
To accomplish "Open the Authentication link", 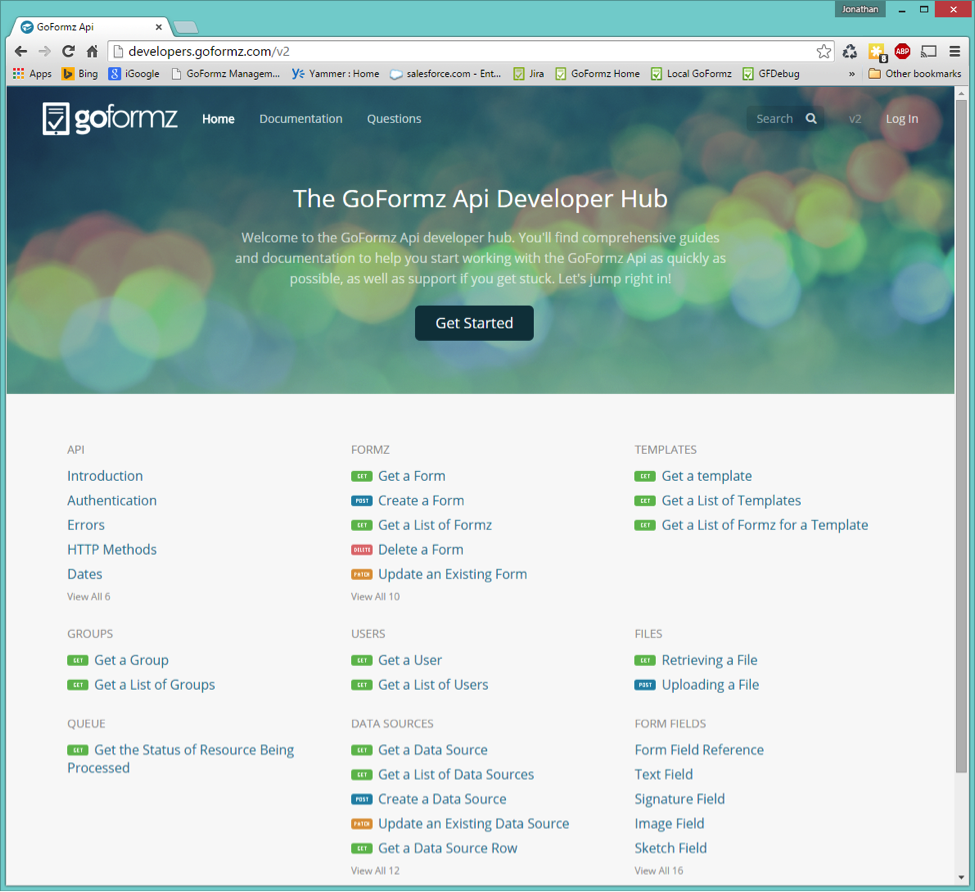I will tap(112, 500).
